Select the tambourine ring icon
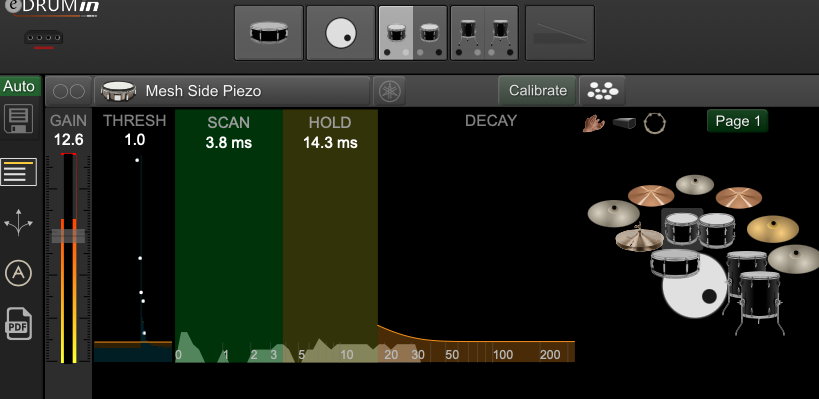The height and width of the screenshot is (399, 819). [654, 124]
